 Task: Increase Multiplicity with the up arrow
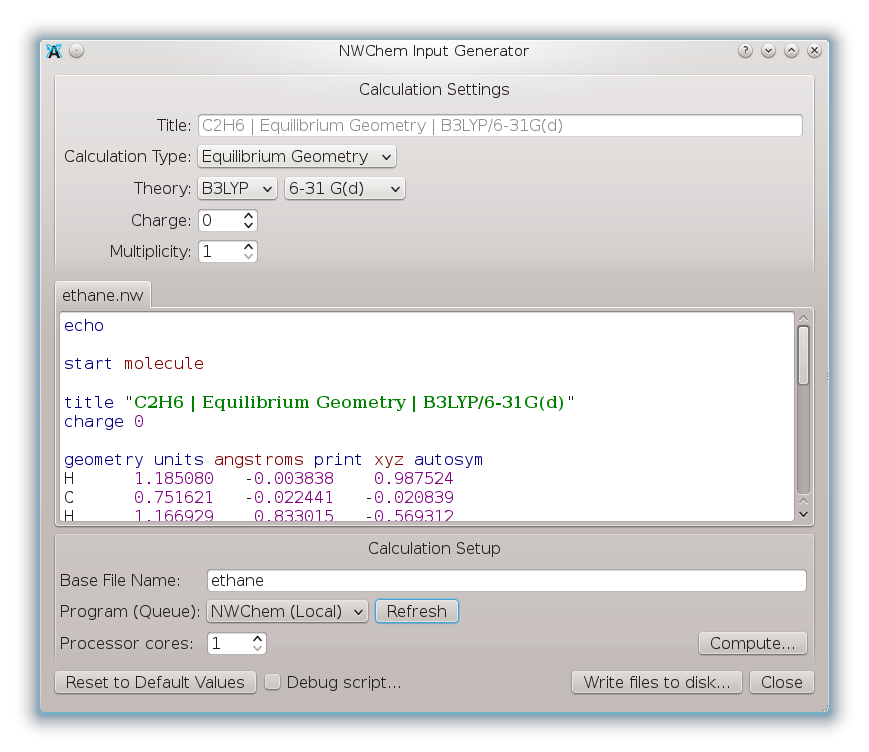pyautogui.click(x=248, y=246)
